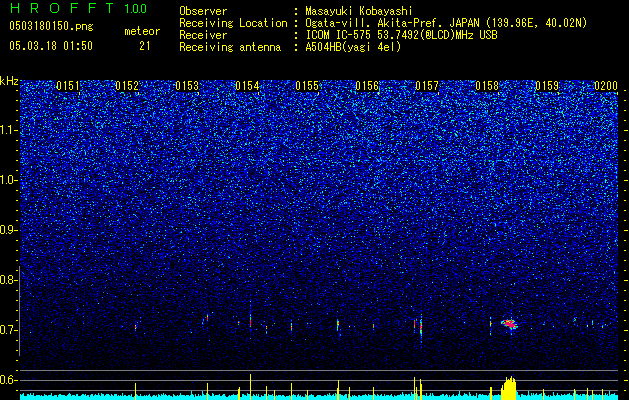629x400 pixels.
Task: Click the 0.7 kHz axis tick label
Action: 8,330
